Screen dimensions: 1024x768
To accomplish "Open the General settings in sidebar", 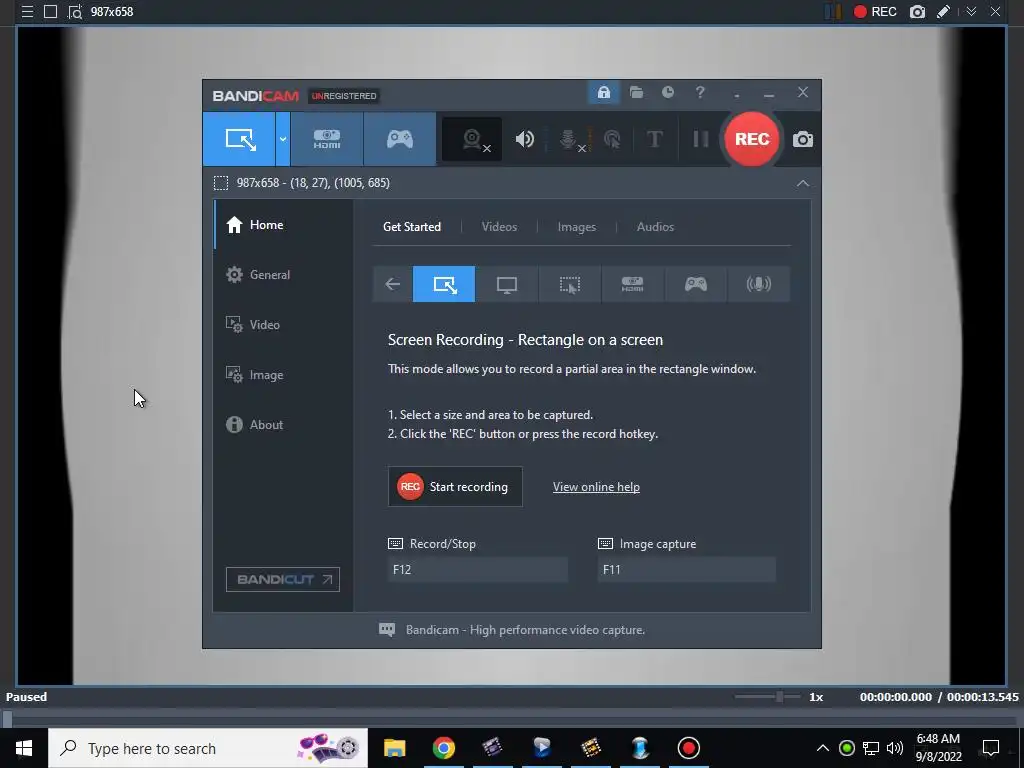I will 283,275.
